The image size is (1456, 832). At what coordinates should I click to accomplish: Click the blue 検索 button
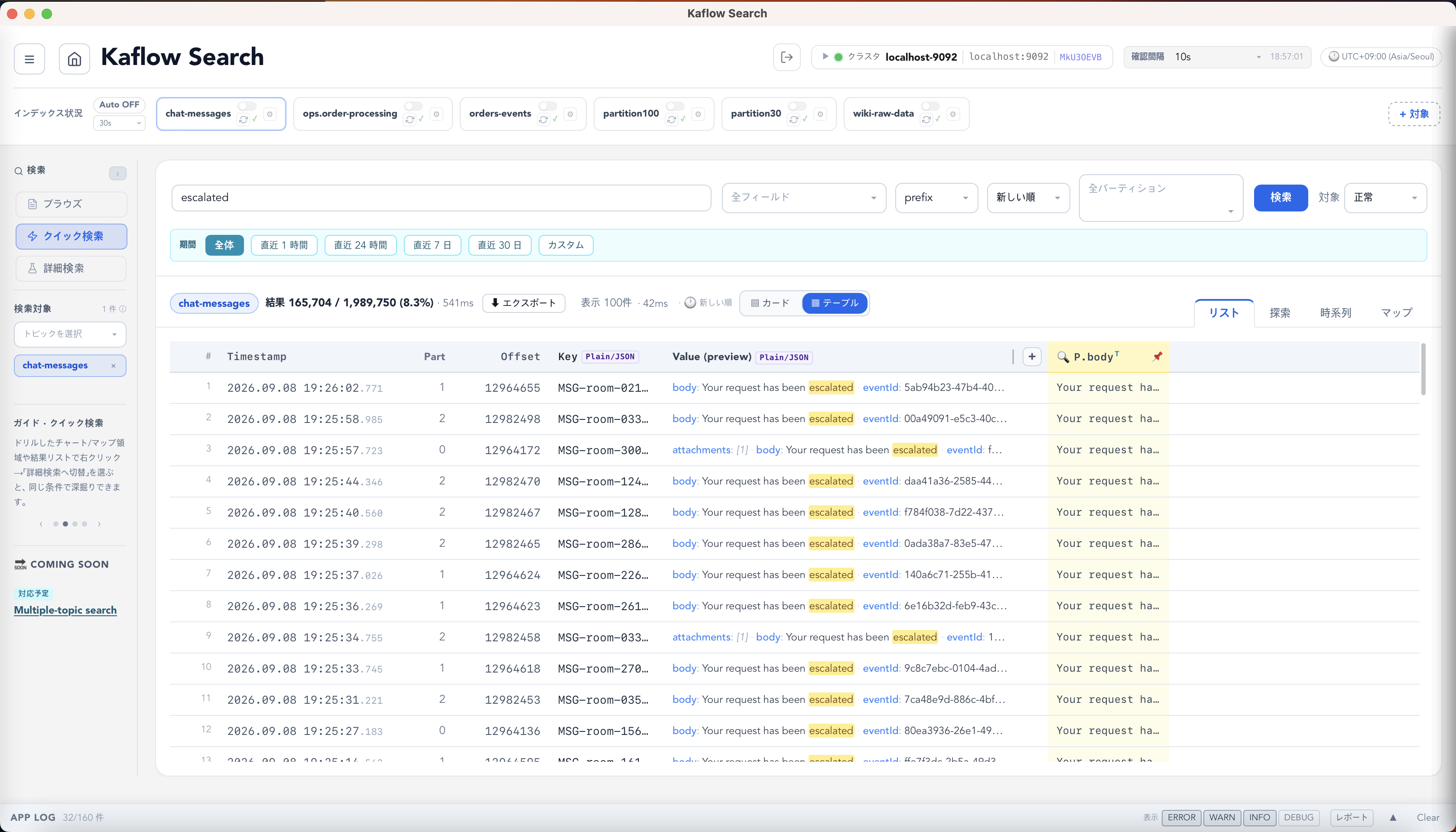[1280, 198]
